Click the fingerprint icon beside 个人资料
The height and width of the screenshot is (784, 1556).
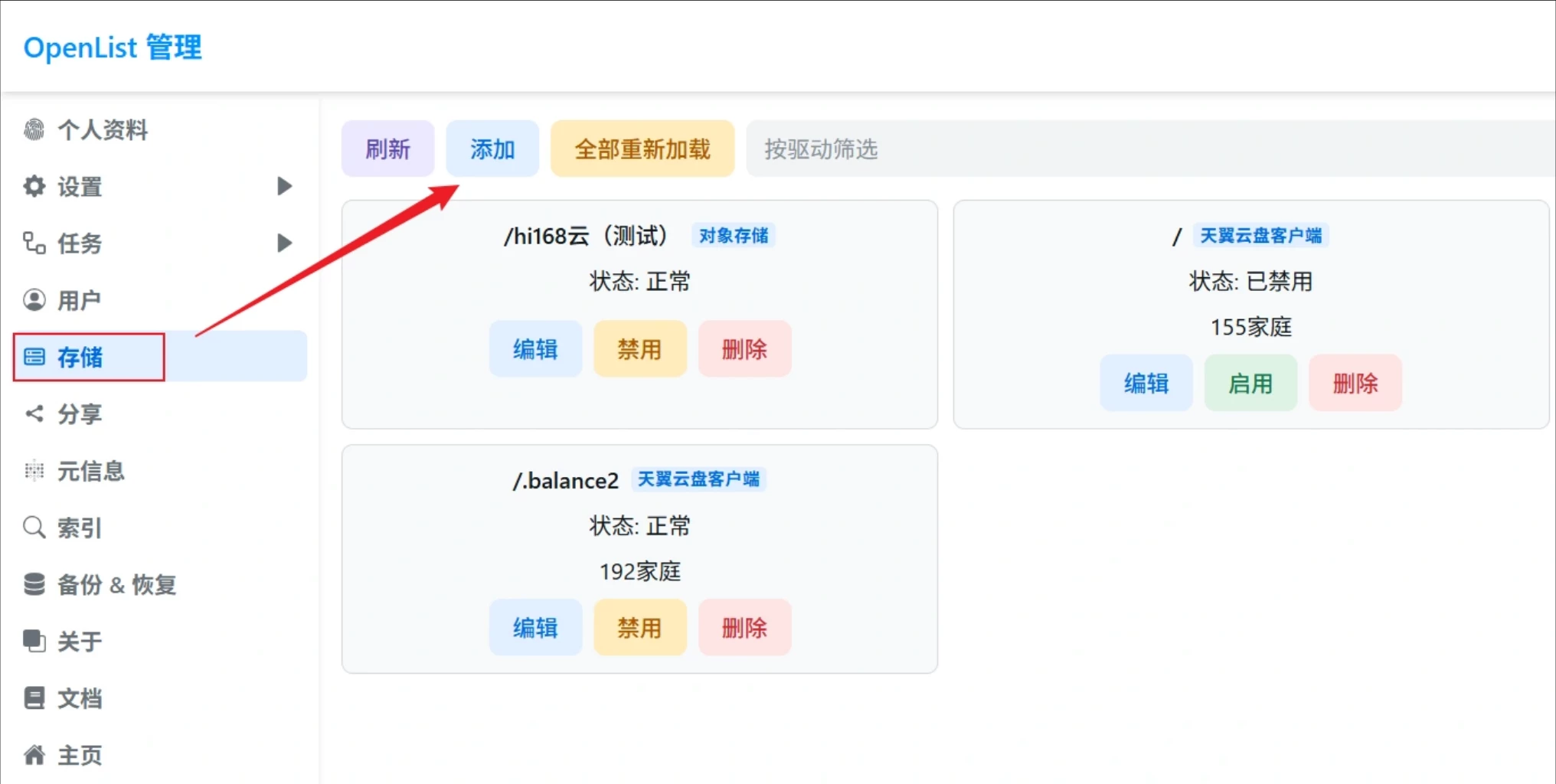(x=34, y=129)
